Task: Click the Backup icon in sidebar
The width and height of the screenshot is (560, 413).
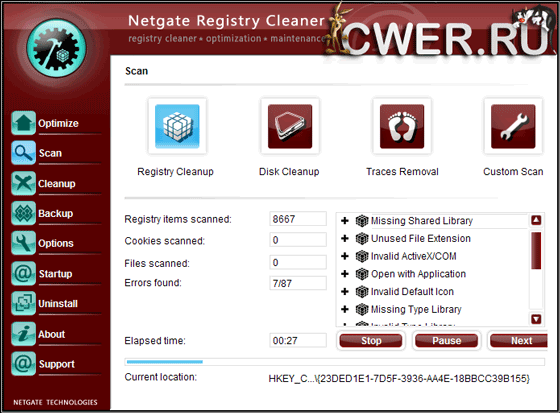Action: click(x=23, y=213)
